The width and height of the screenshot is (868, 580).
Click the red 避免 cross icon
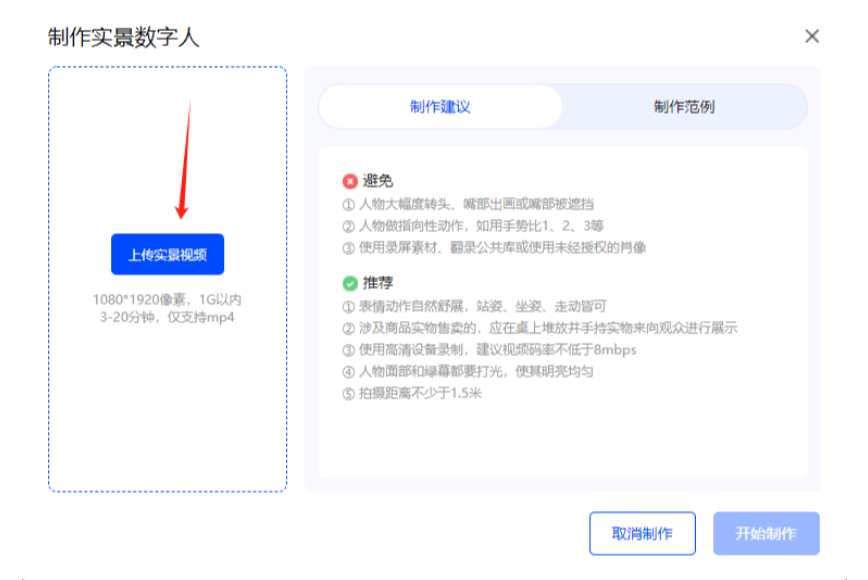(350, 181)
